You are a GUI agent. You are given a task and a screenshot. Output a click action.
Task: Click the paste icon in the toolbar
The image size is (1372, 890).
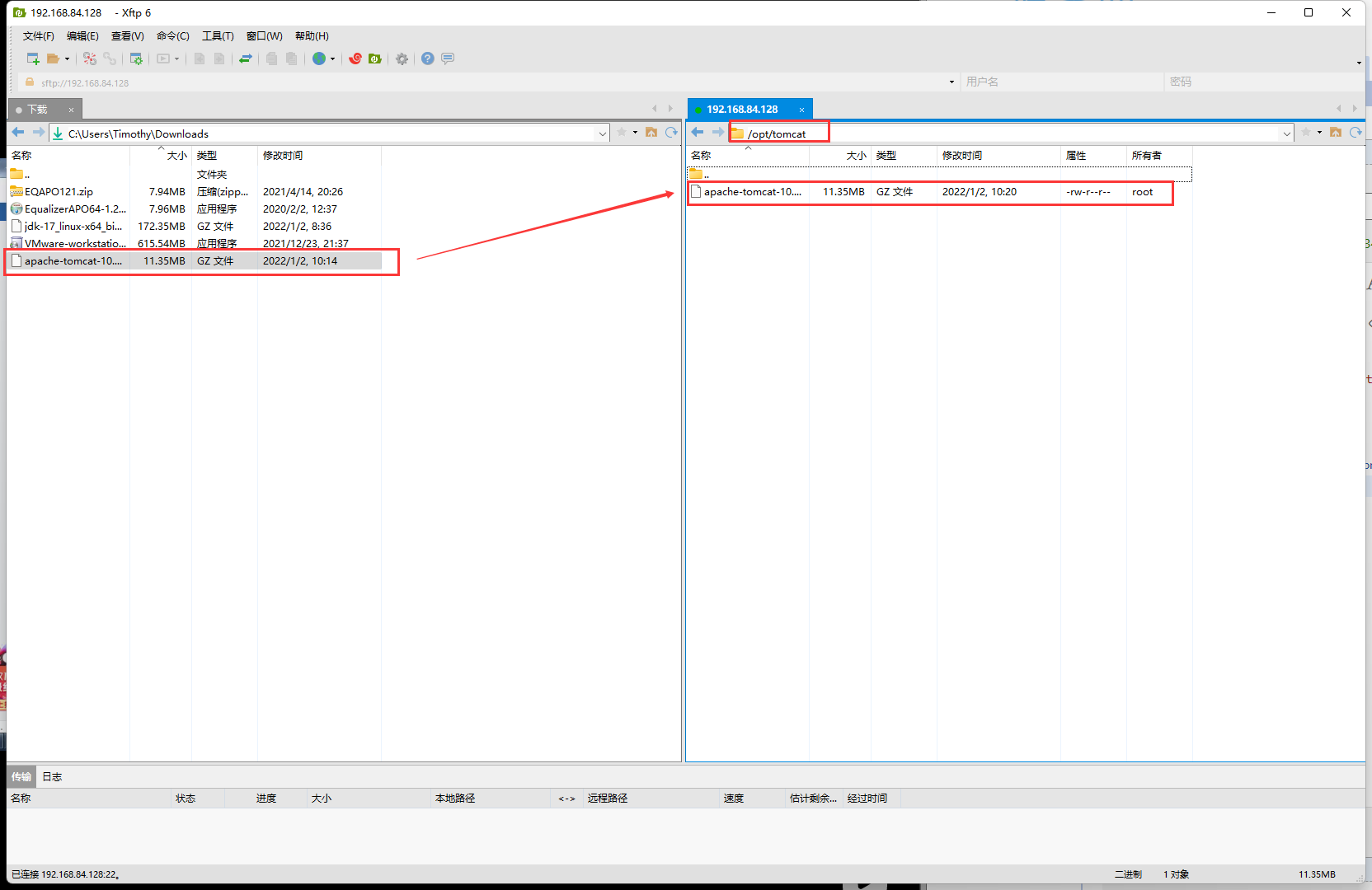292,59
